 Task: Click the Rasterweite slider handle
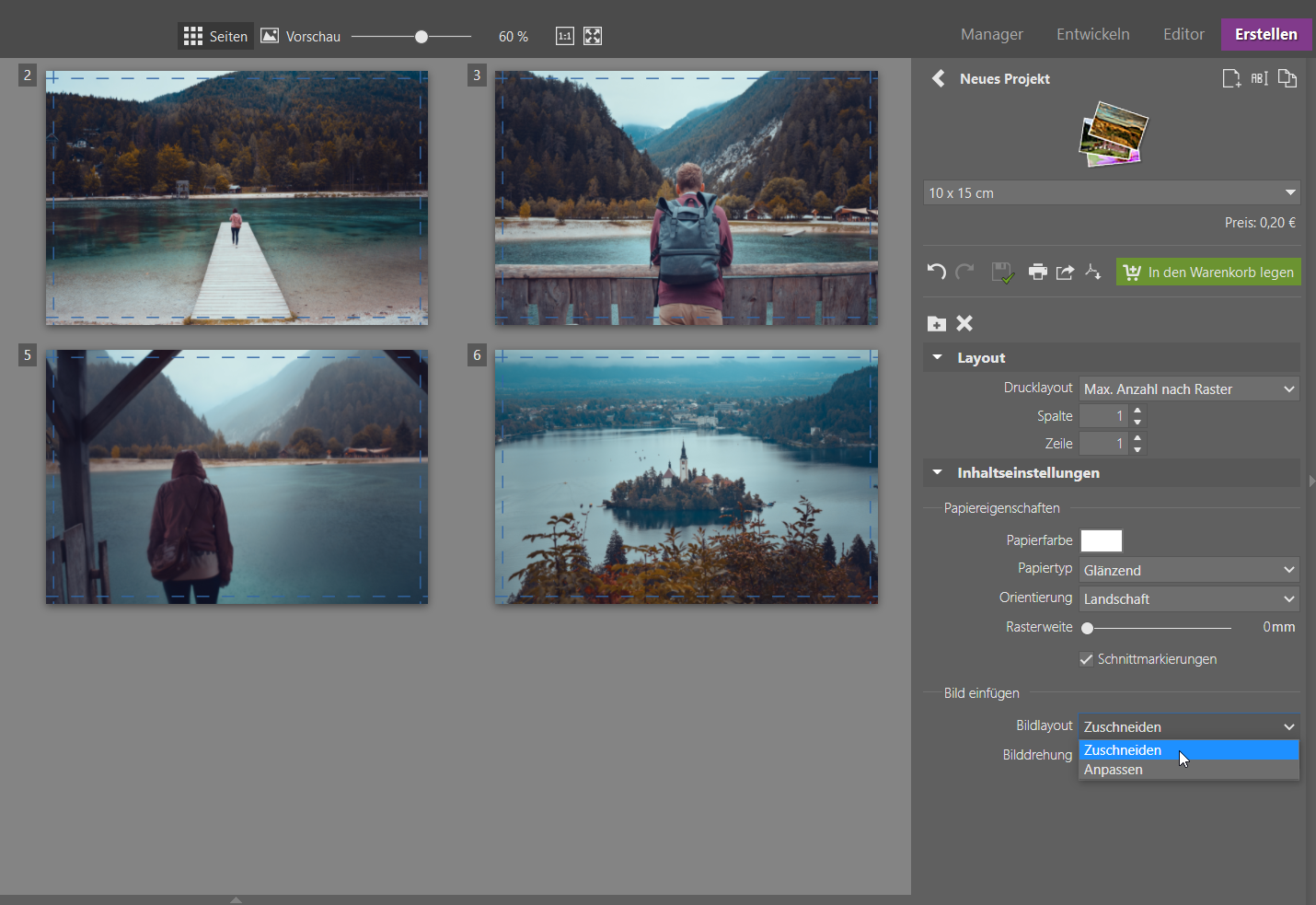[x=1088, y=628]
